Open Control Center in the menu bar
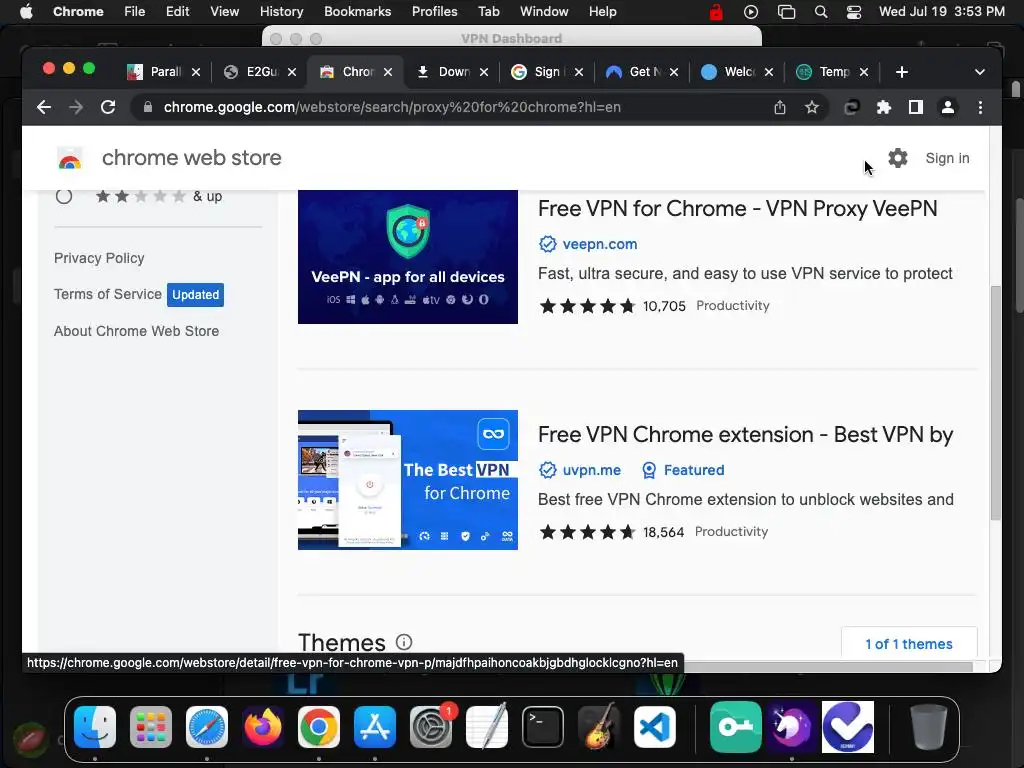Viewport: 1024px width, 768px height. click(854, 12)
